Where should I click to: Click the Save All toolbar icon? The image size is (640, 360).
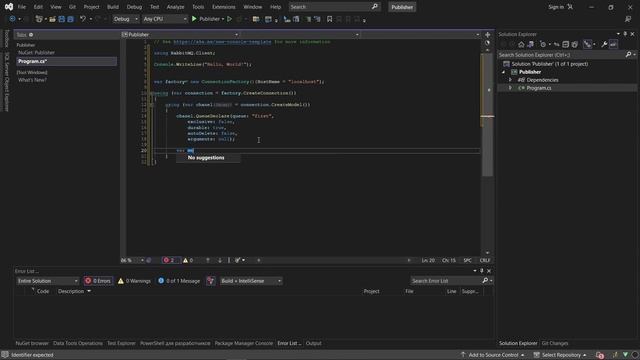point(71,19)
